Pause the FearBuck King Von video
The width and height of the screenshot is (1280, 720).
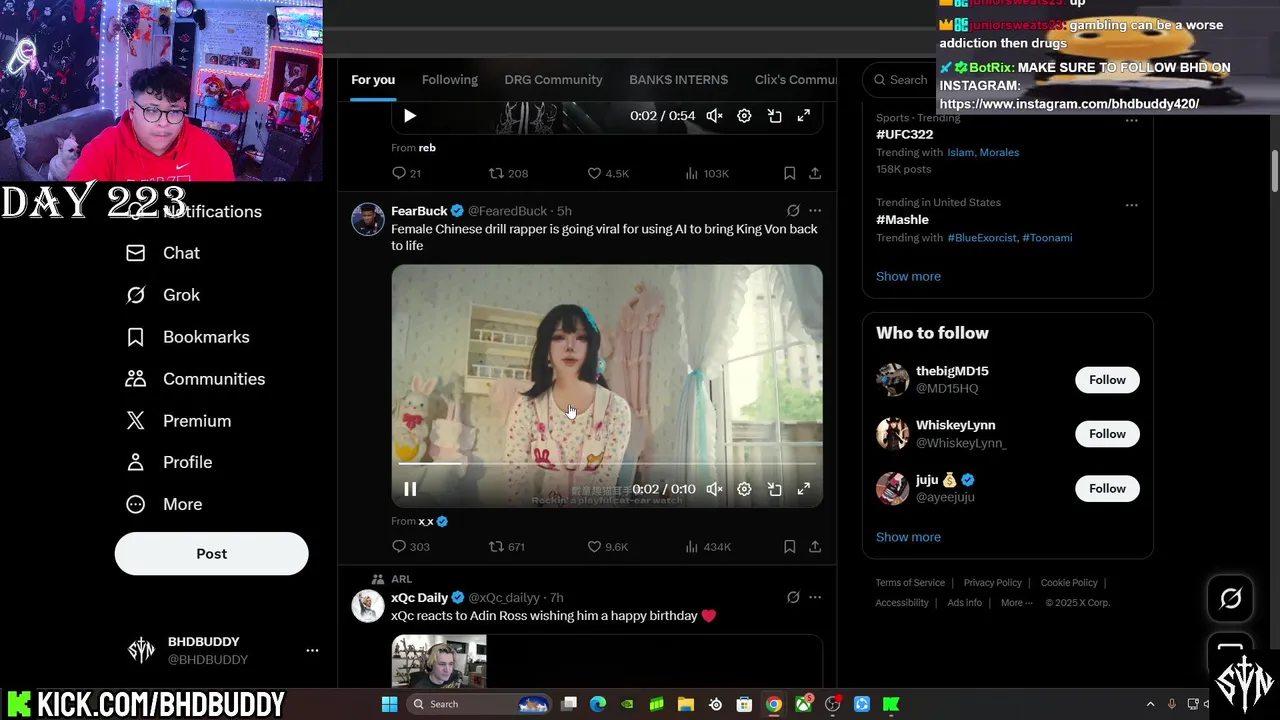(x=410, y=489)
